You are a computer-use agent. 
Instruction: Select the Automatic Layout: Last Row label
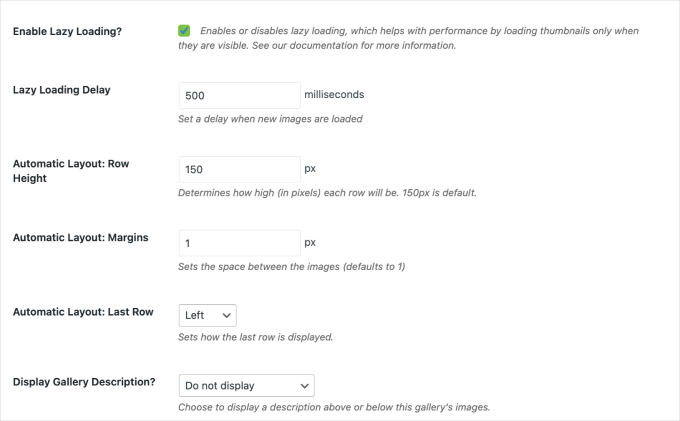click(83, 311)
